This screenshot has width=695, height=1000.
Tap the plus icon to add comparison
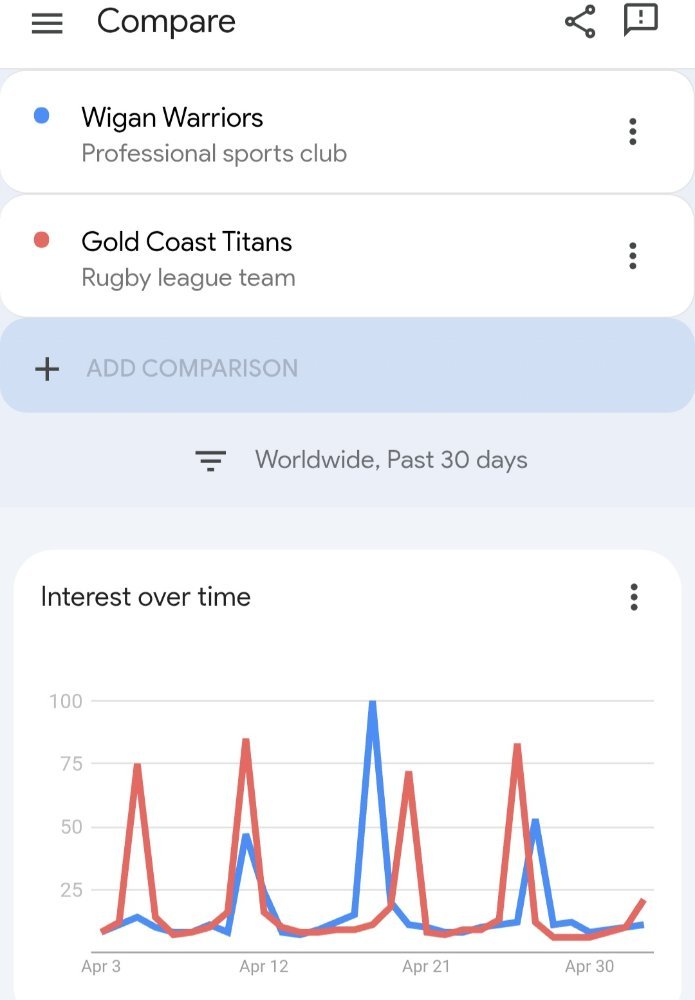(x=47, y=369)
